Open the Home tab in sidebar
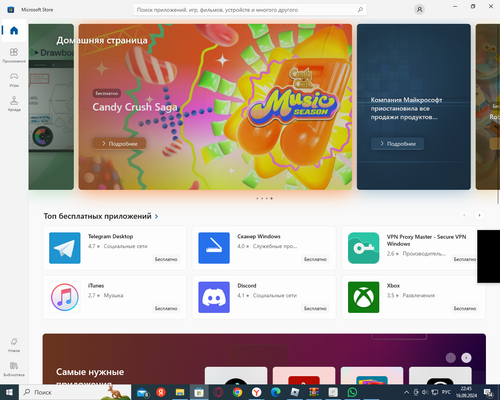 pos(14,31)
